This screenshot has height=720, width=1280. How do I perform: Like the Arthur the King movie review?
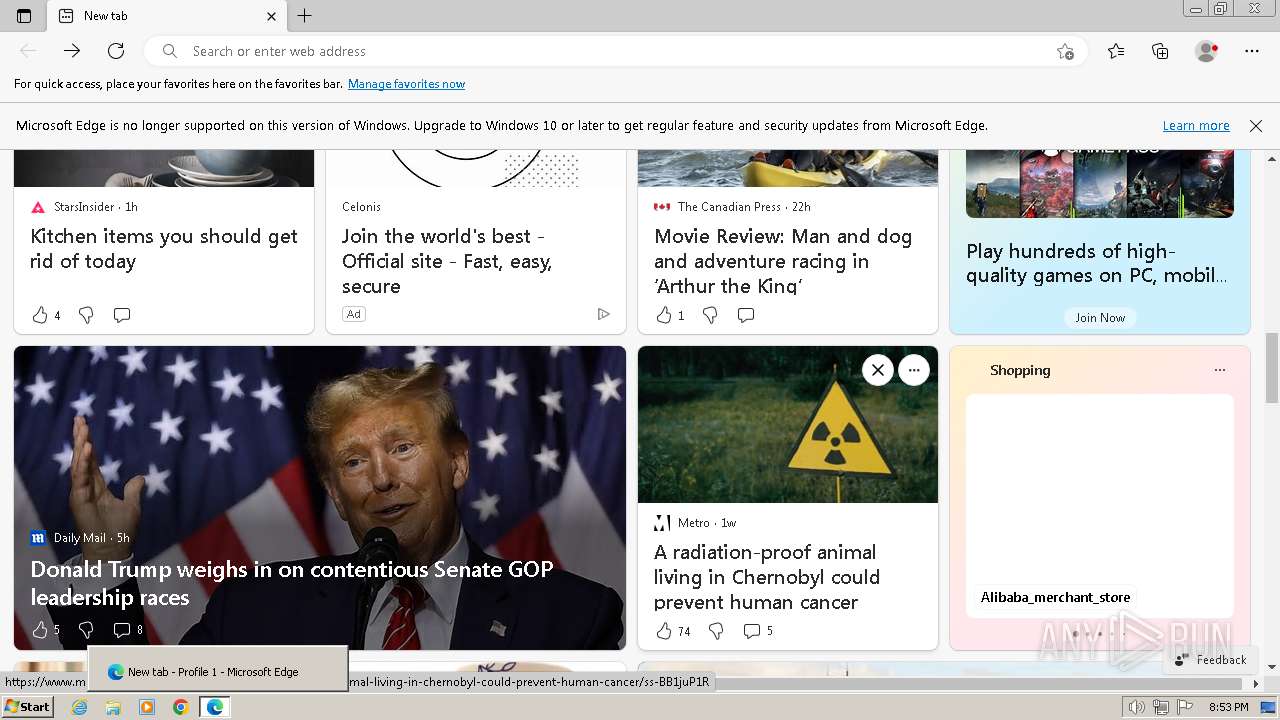tap(664, 315)
